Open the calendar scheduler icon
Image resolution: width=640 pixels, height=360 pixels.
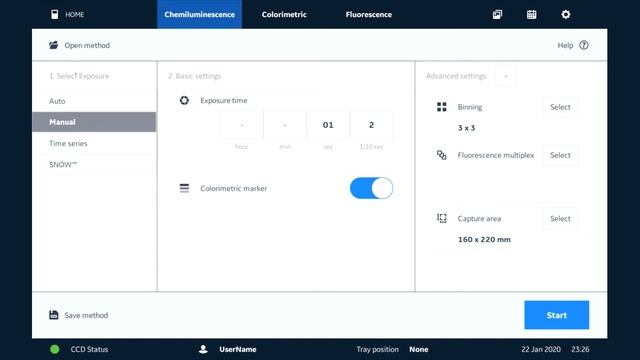pyautogui.click(x=531, y=14)
